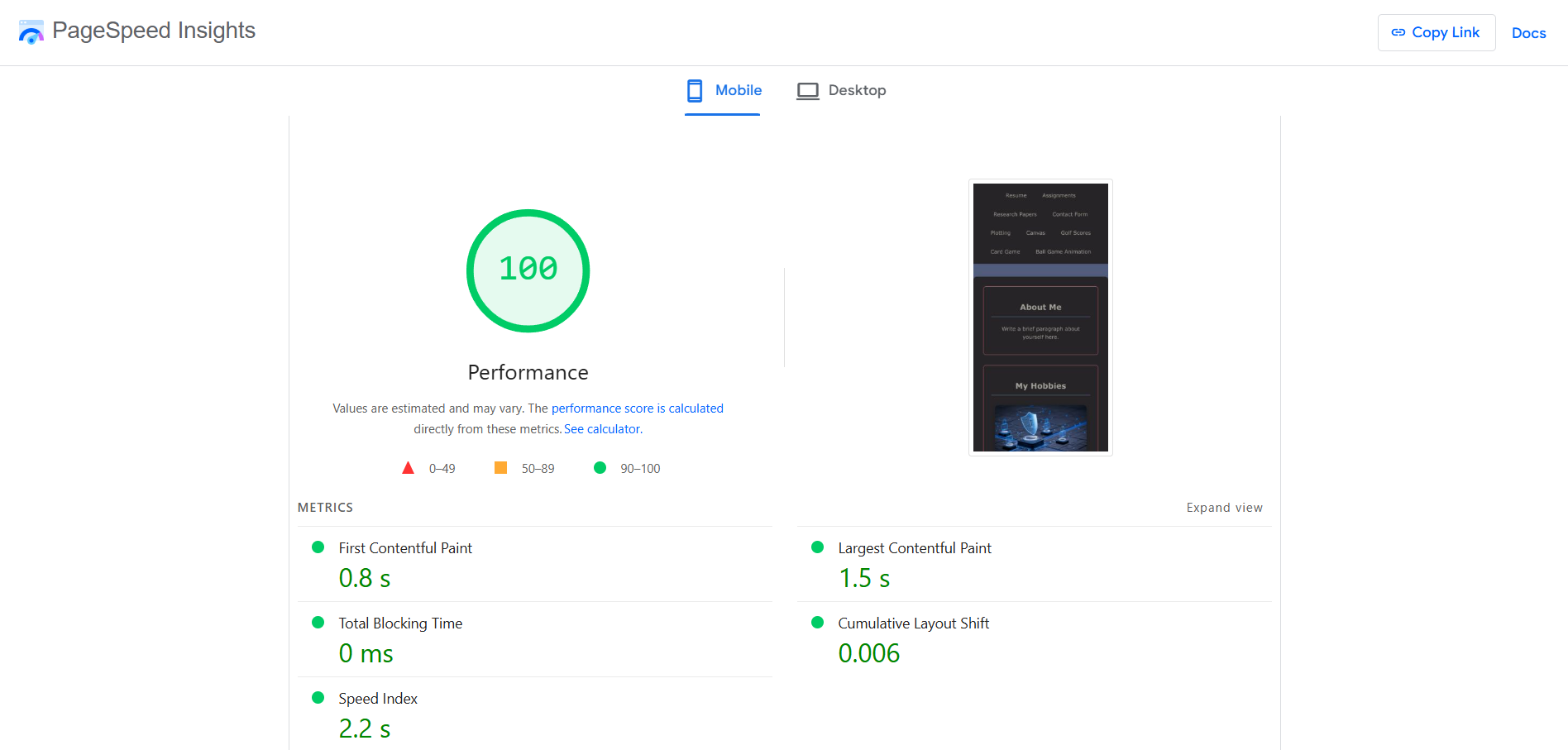Screen dimensions: 1568x750
Task: Select the mobile phone icon
Action: pos(696,90)
